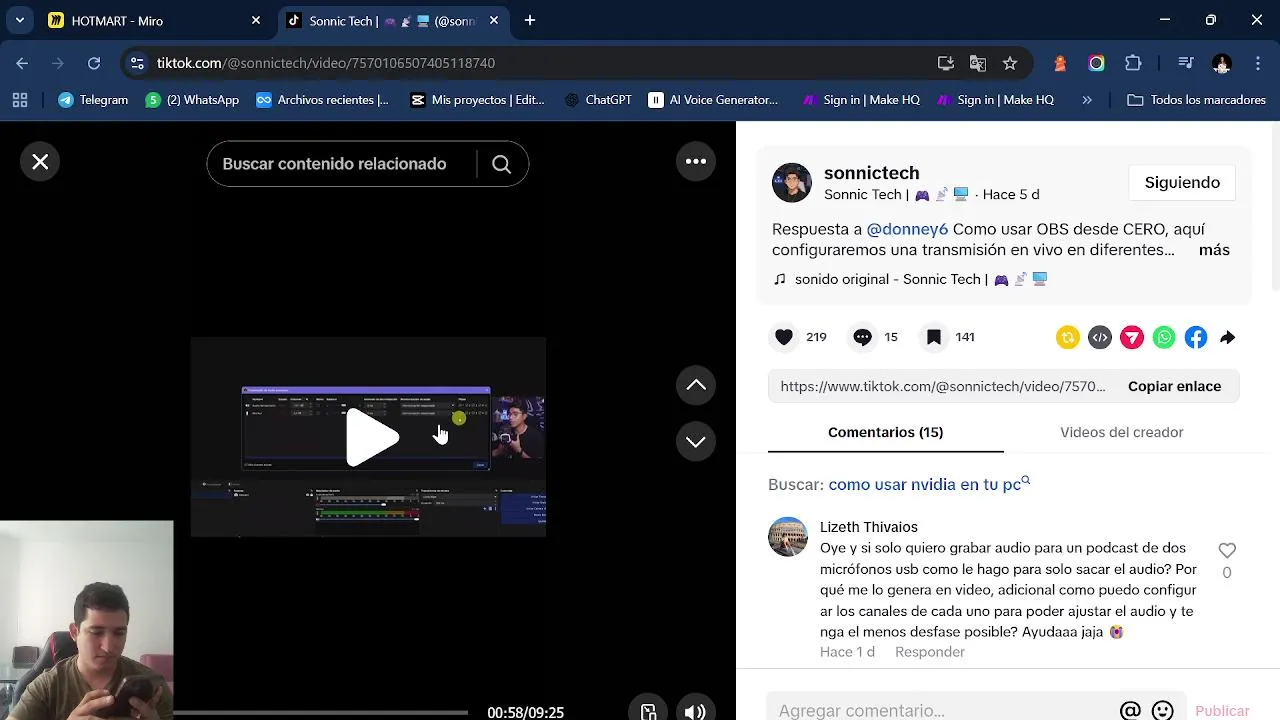Open sonnictech profile avatar
Screen dimensions: 1280x720
click(x=792, y=183)
